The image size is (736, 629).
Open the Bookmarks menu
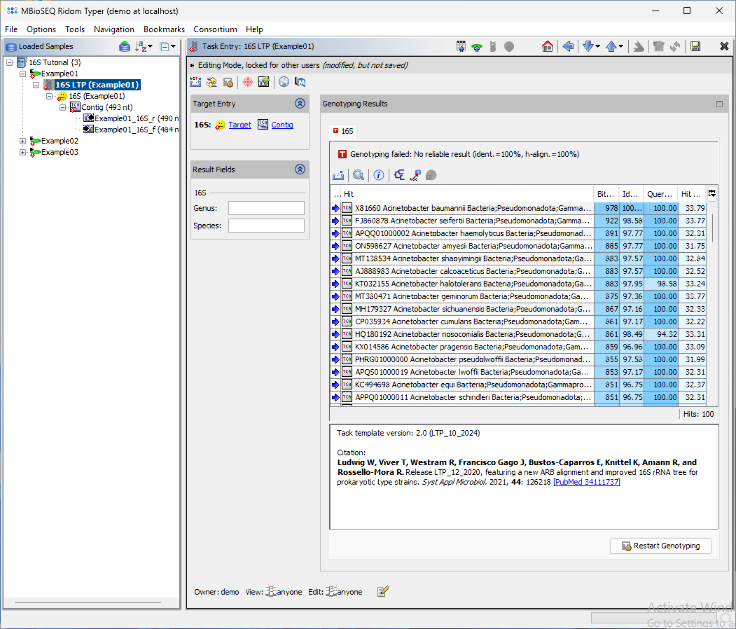pyautogui.click(x=164, y=29)
